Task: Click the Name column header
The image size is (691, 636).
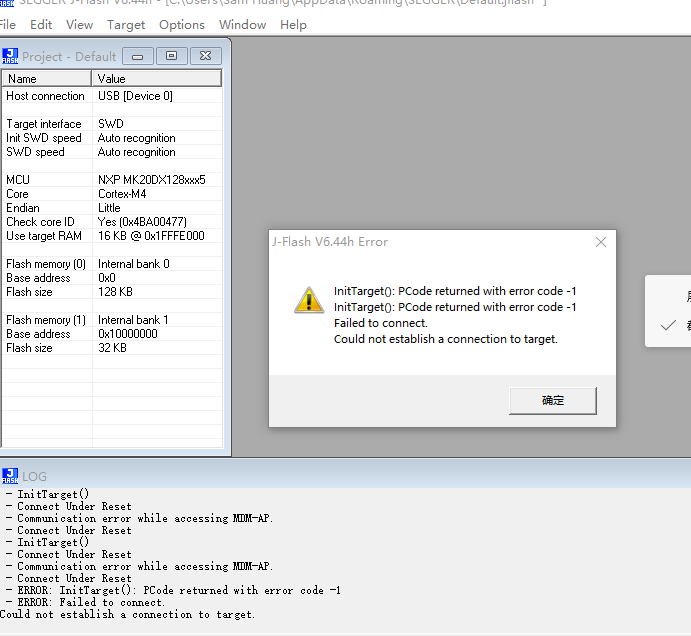Action: click(x=47, y=78)
